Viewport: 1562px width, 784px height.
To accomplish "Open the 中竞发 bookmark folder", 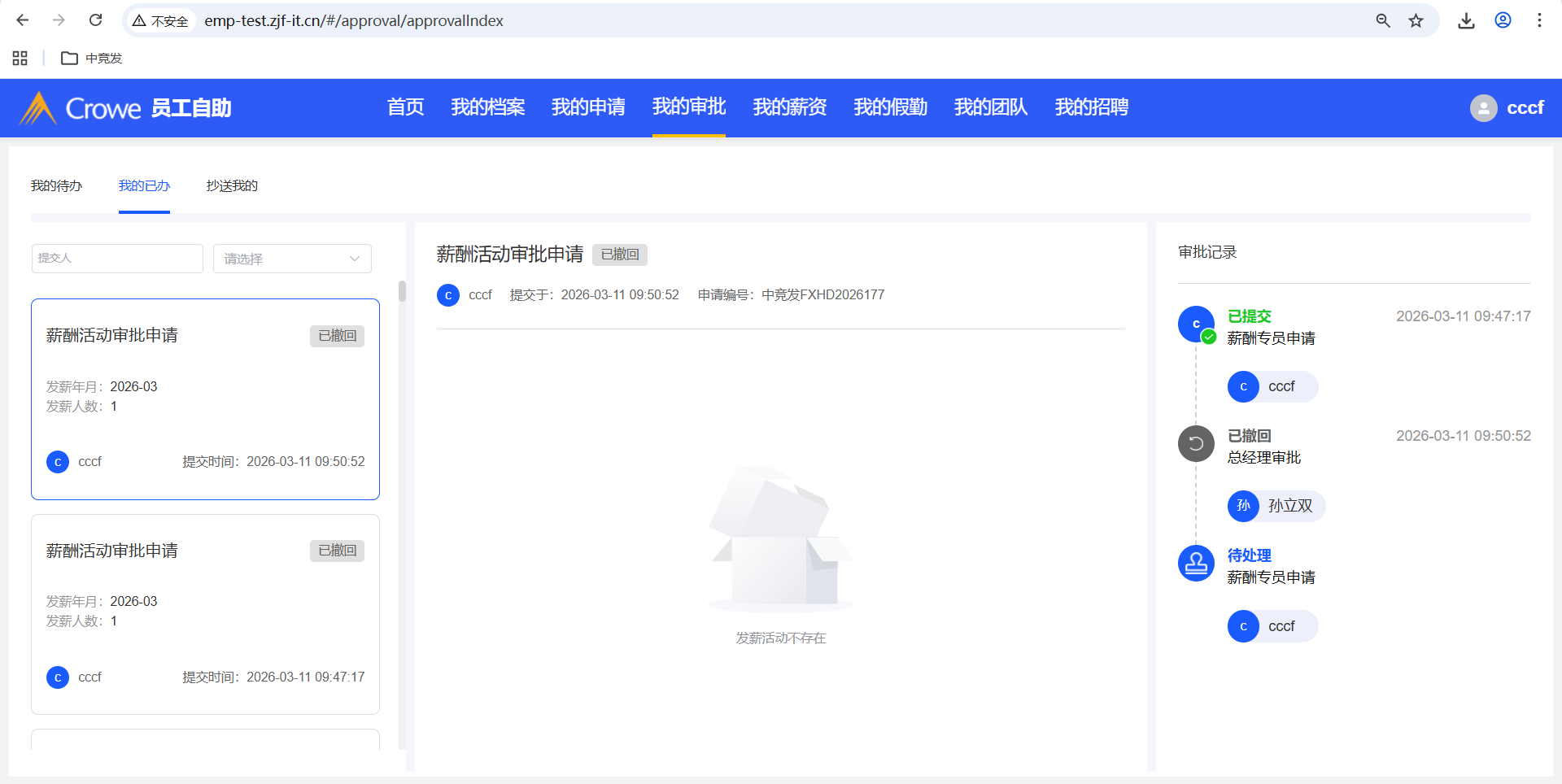I will pyautogui.click(x=92, y=58).
